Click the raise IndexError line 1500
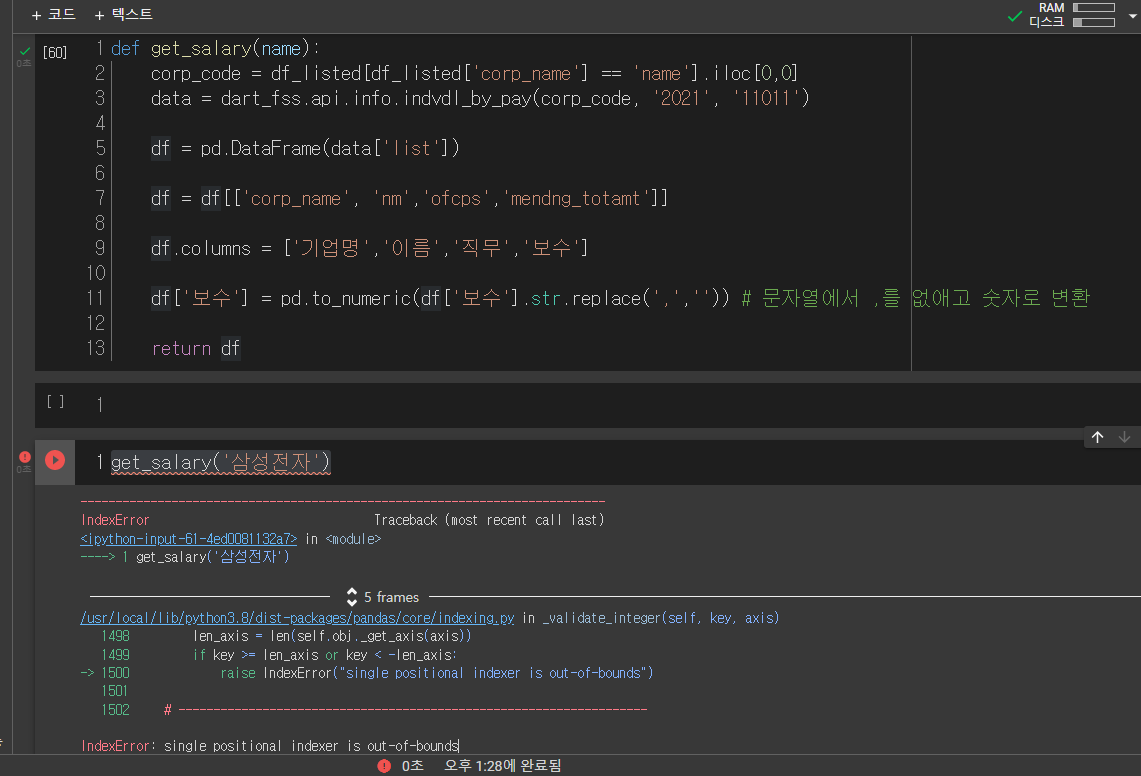Image resolution: width=1141 pixels, height=776 pixels. 437,673
